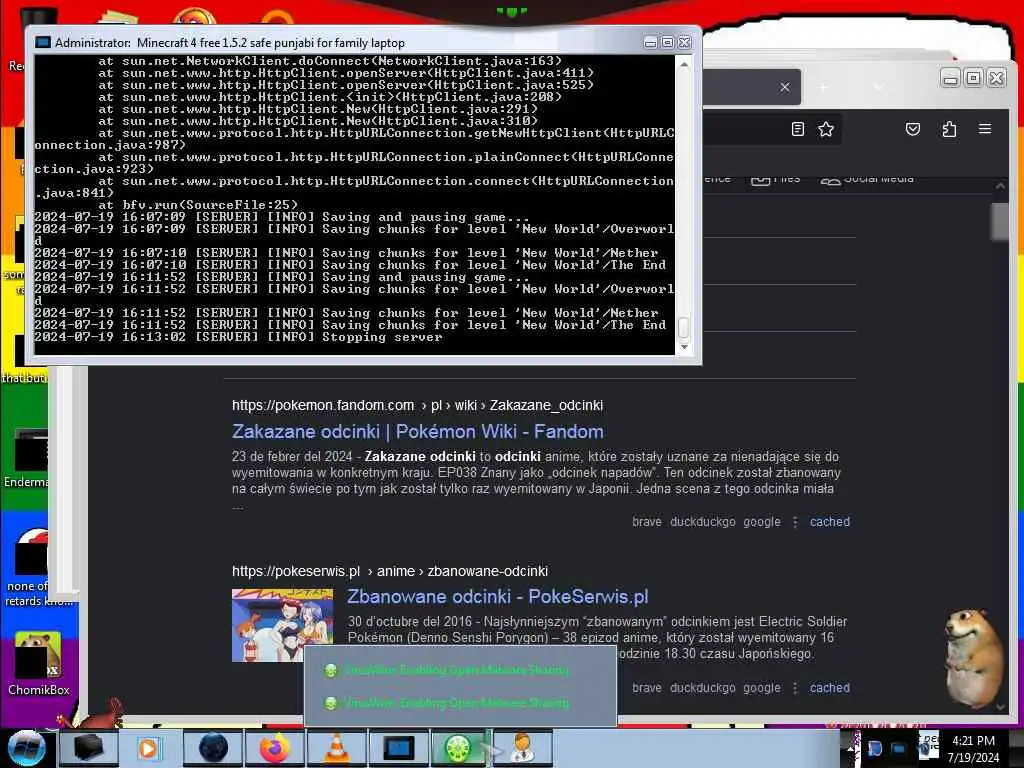
Task: Click the pokeserwis.pl URL breadcrumb
Action: click(x=390, y=571)
